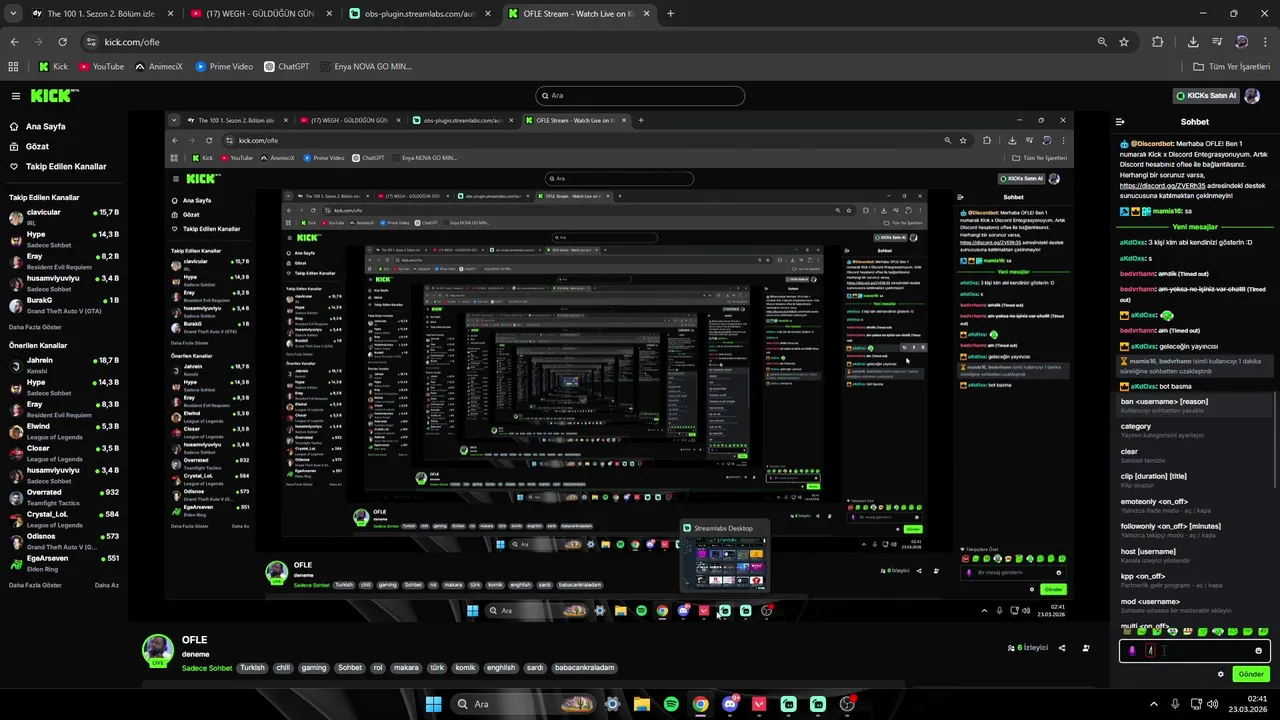This screenshot has width=1280, height=720.
Task: Open Chrome tab search dropdown arrow
Action: click(x=13, y=14)
